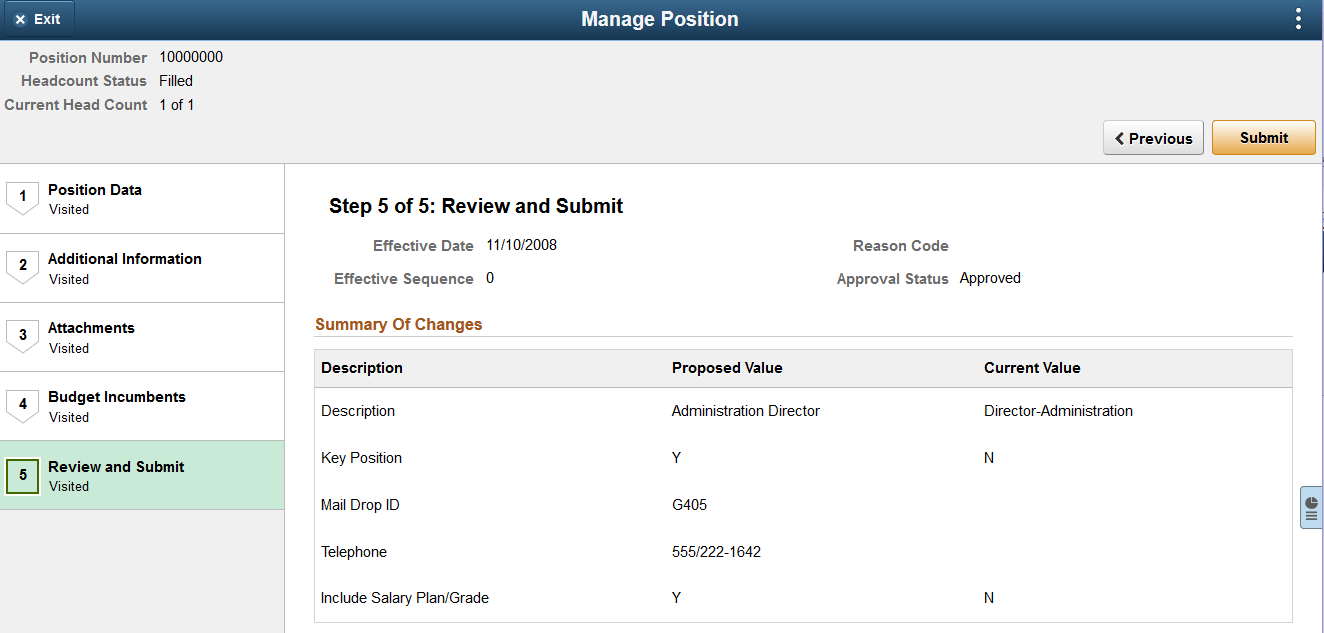Submit the position changes

click(1264, 138)
